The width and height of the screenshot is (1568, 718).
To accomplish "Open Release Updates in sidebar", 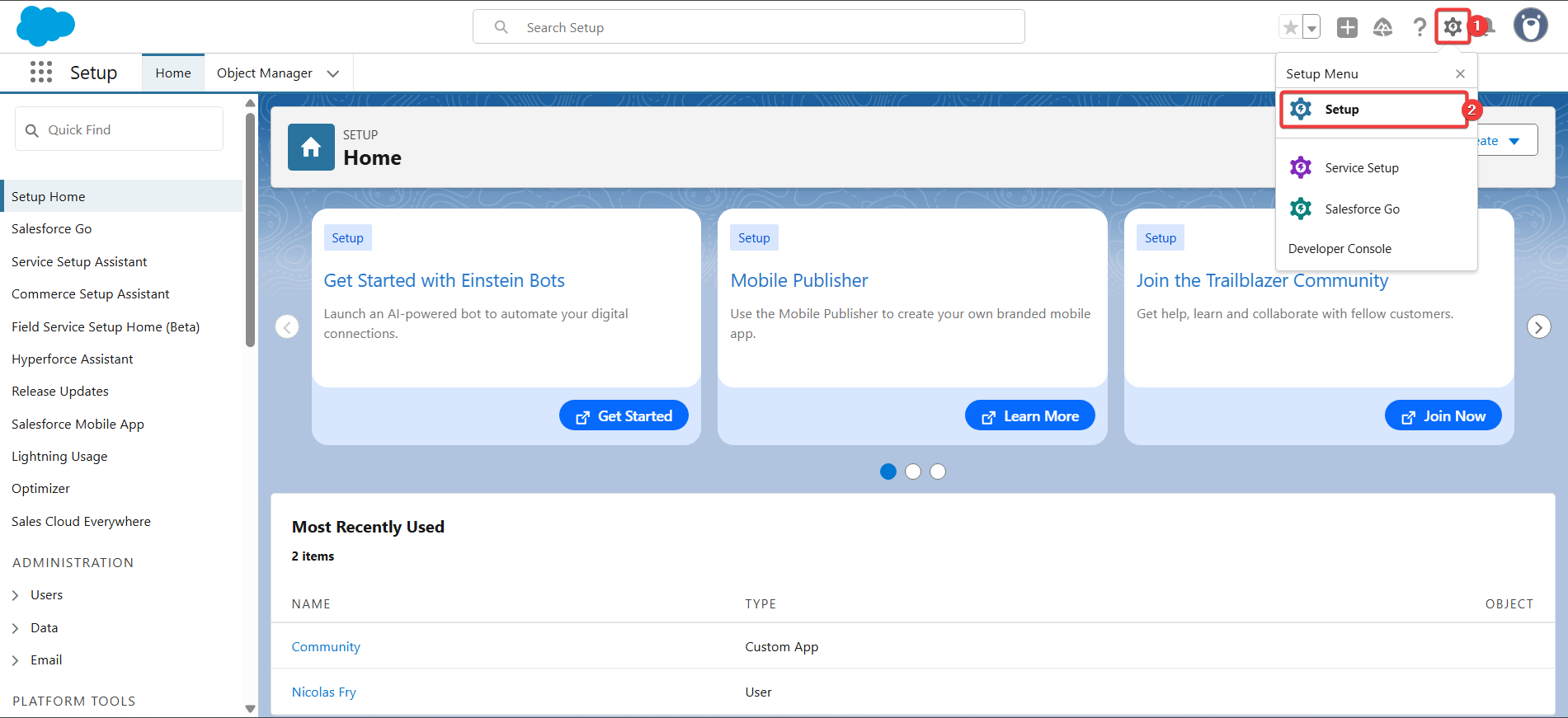I will coord(60,392).
